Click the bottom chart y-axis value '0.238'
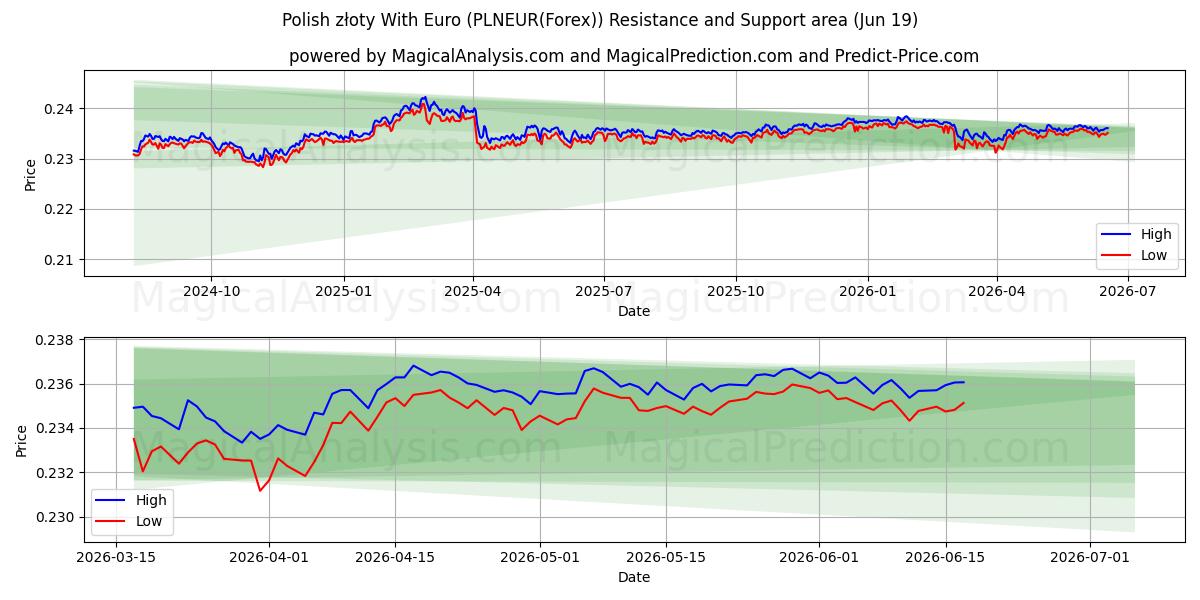The height and width of the screenshot is (600, 1200). coord(55,341)
